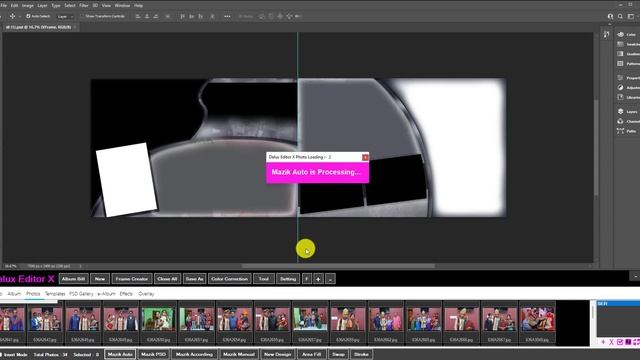Click the Mazik PSD button
This screenshot has width=640, height=360.
point(153,354)
